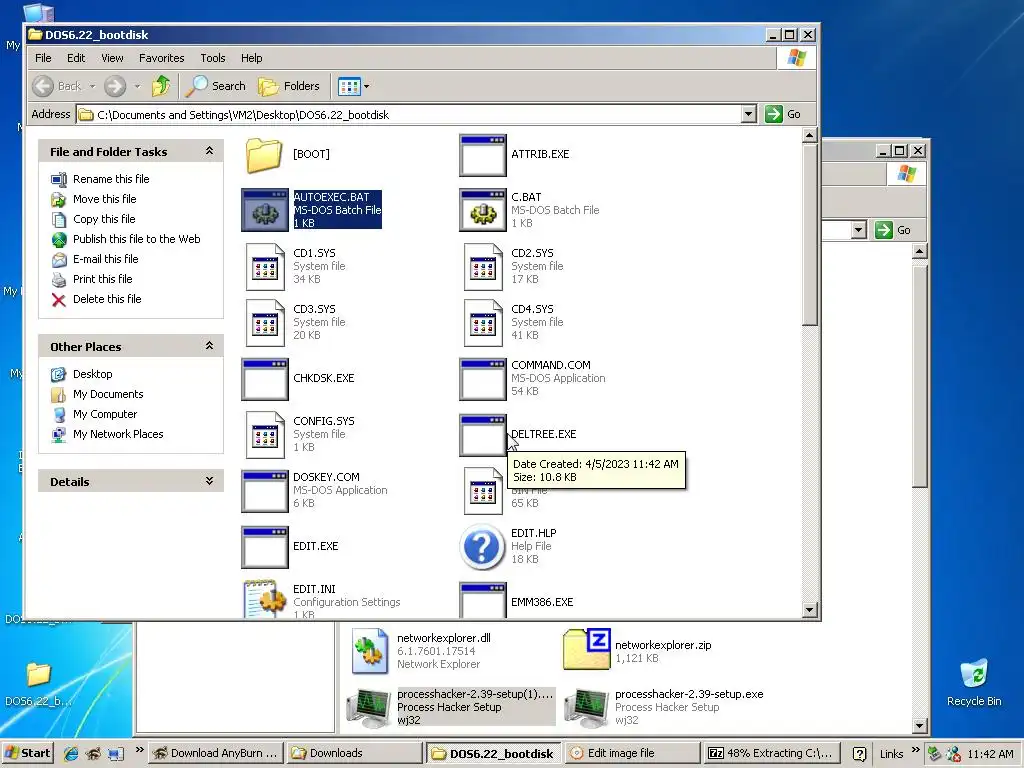Select the COMMAND.COM application icon
The height and width of the screenshot is (768, 1024).
(x=483, y=379)
